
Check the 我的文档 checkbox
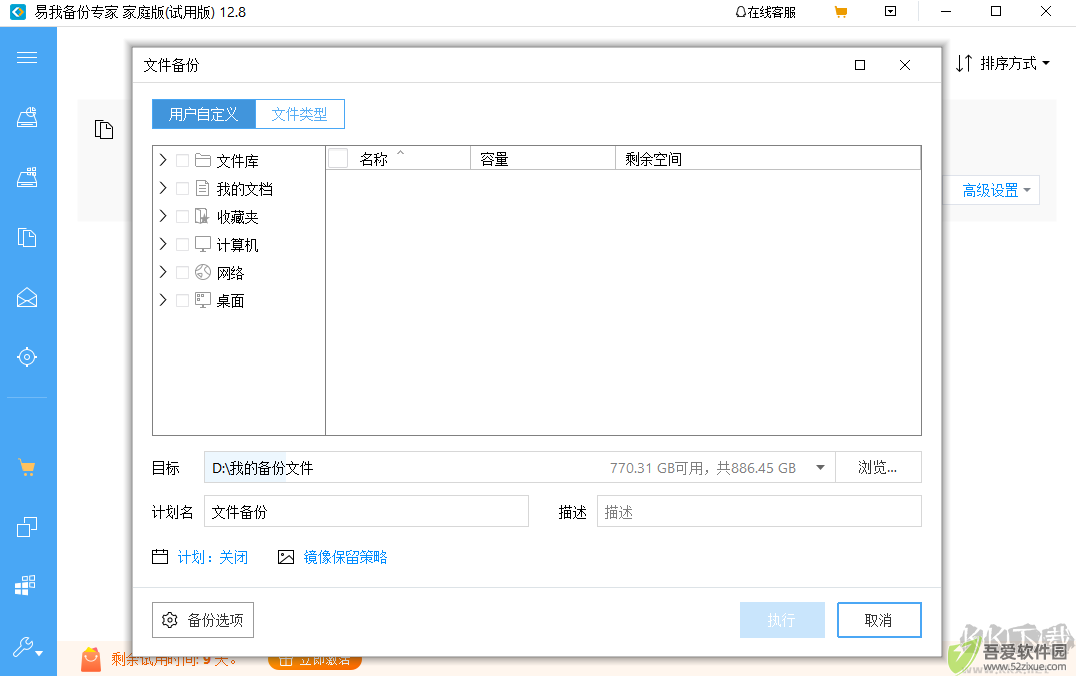tap(183, 188)
